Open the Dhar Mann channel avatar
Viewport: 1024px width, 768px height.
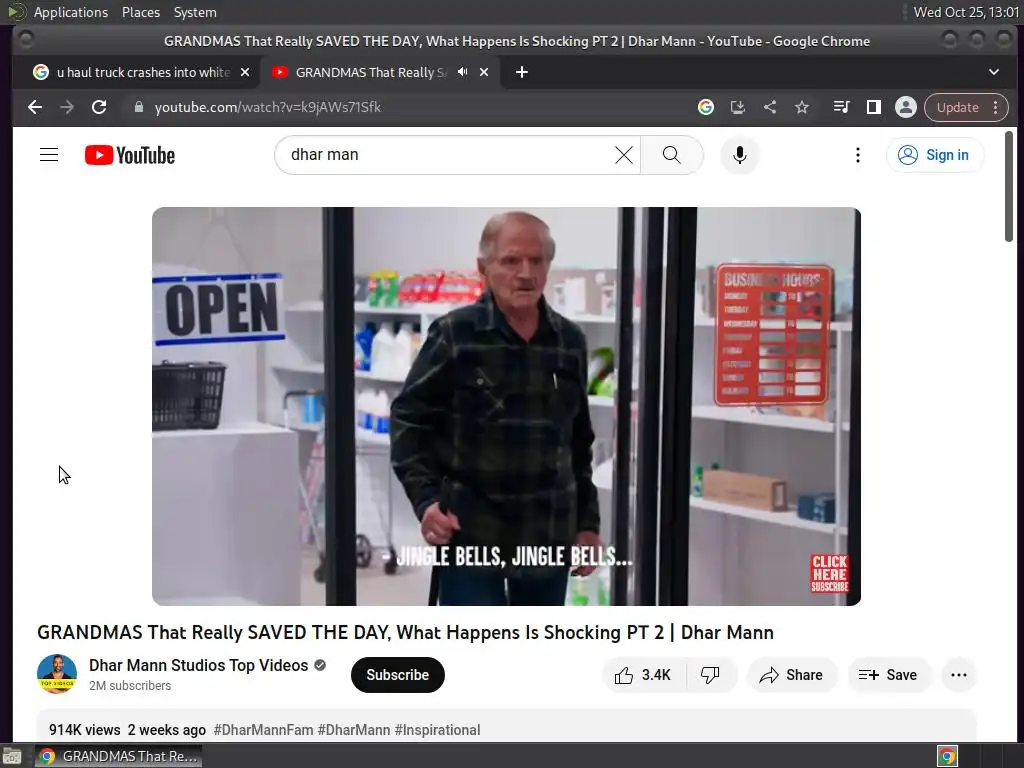57,674
